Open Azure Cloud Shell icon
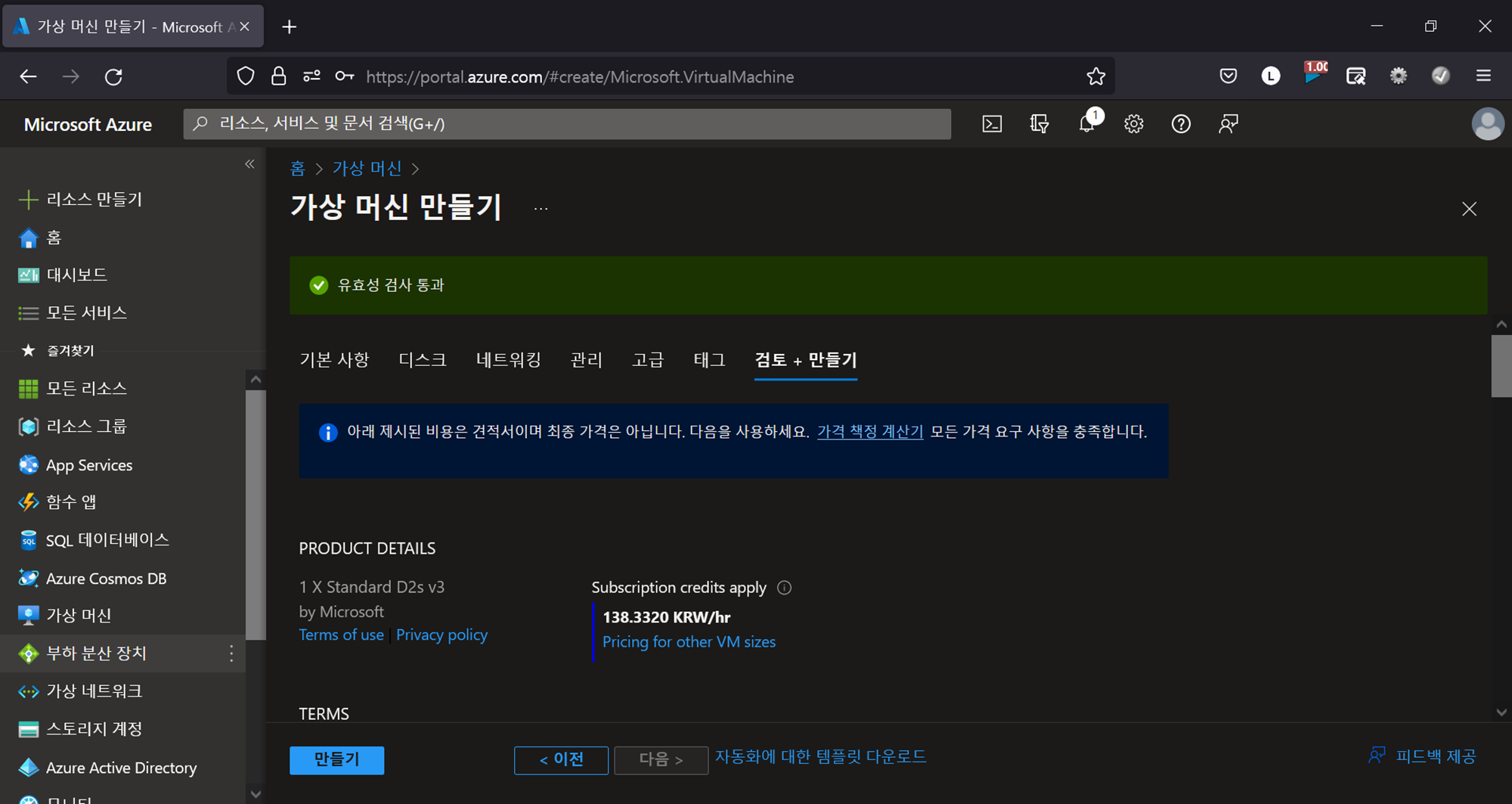1512x804 pixels. point(991,124)
